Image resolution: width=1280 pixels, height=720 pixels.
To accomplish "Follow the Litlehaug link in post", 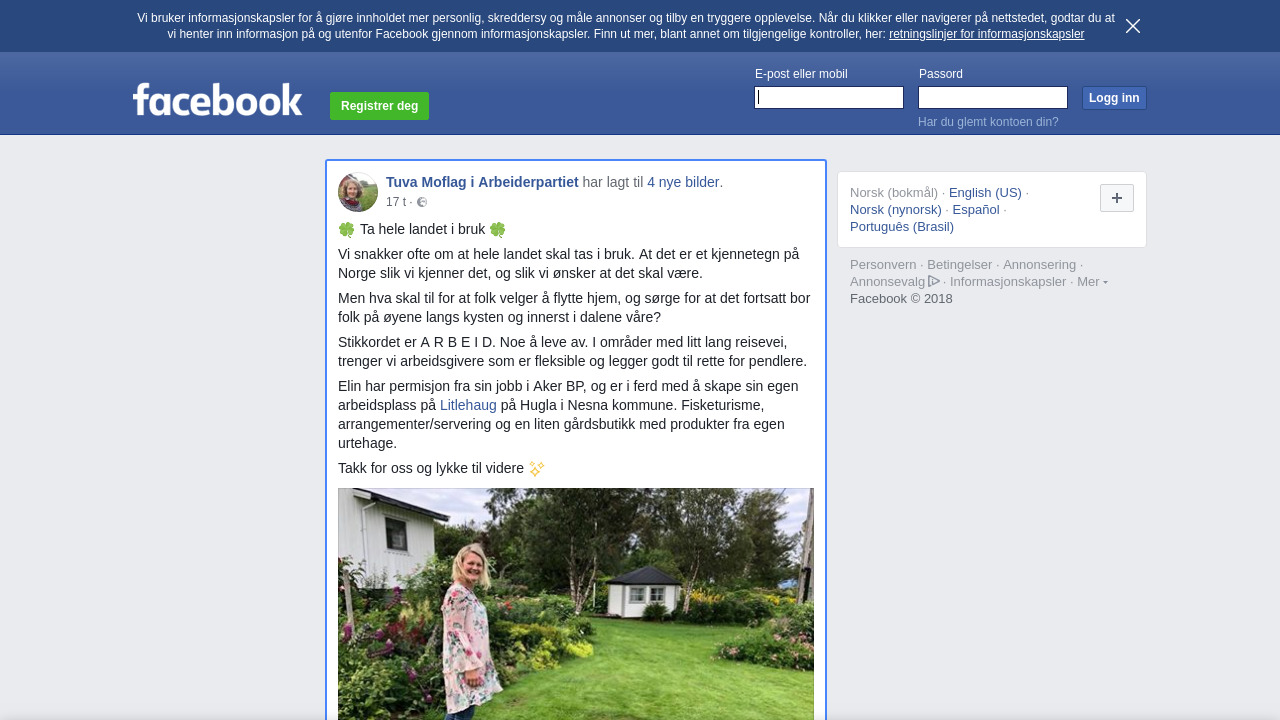I will (x=468, y=405).
